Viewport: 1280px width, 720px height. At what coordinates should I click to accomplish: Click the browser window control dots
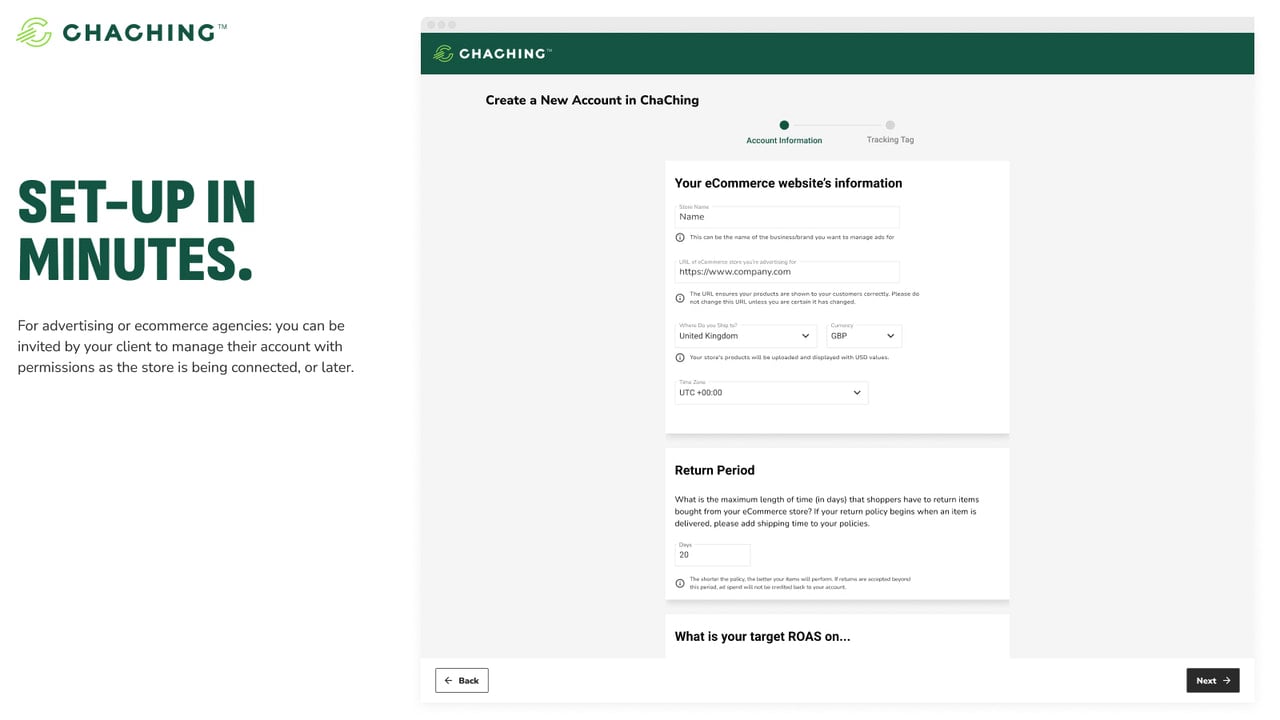[441, 24]
